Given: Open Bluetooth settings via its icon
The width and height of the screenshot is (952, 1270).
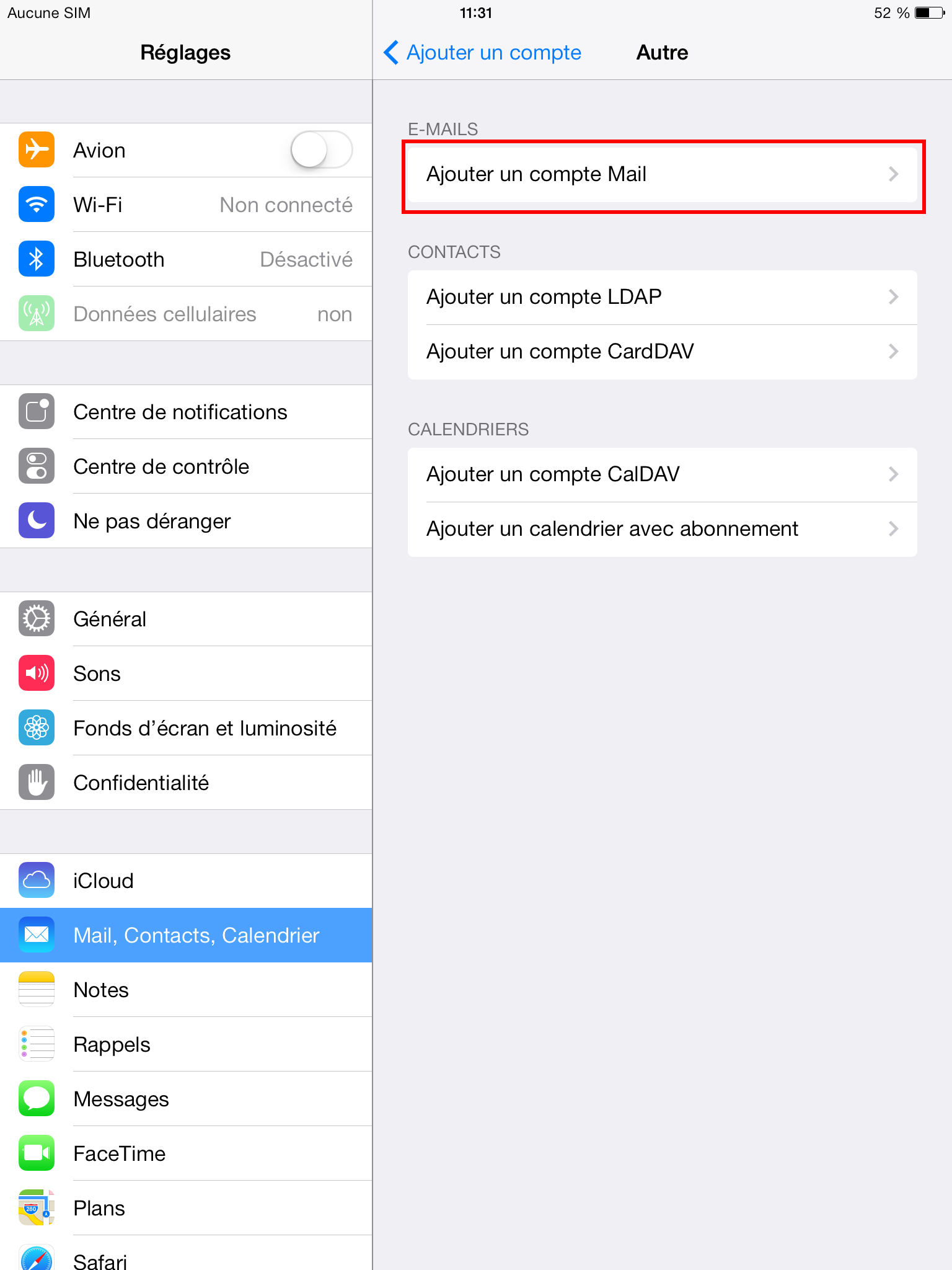Looking at the screenshot, I should [x=37, y=259].
